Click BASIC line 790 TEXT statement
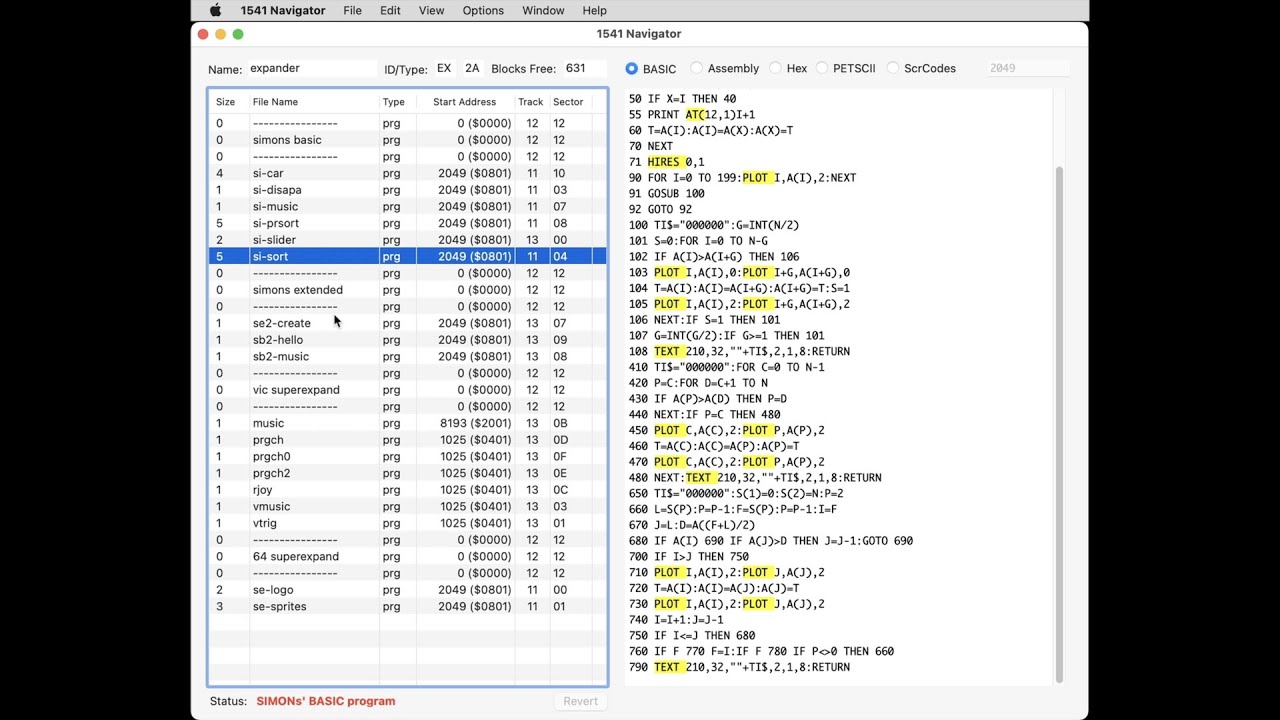This screenshot has width=1280, height=720. 739,667
